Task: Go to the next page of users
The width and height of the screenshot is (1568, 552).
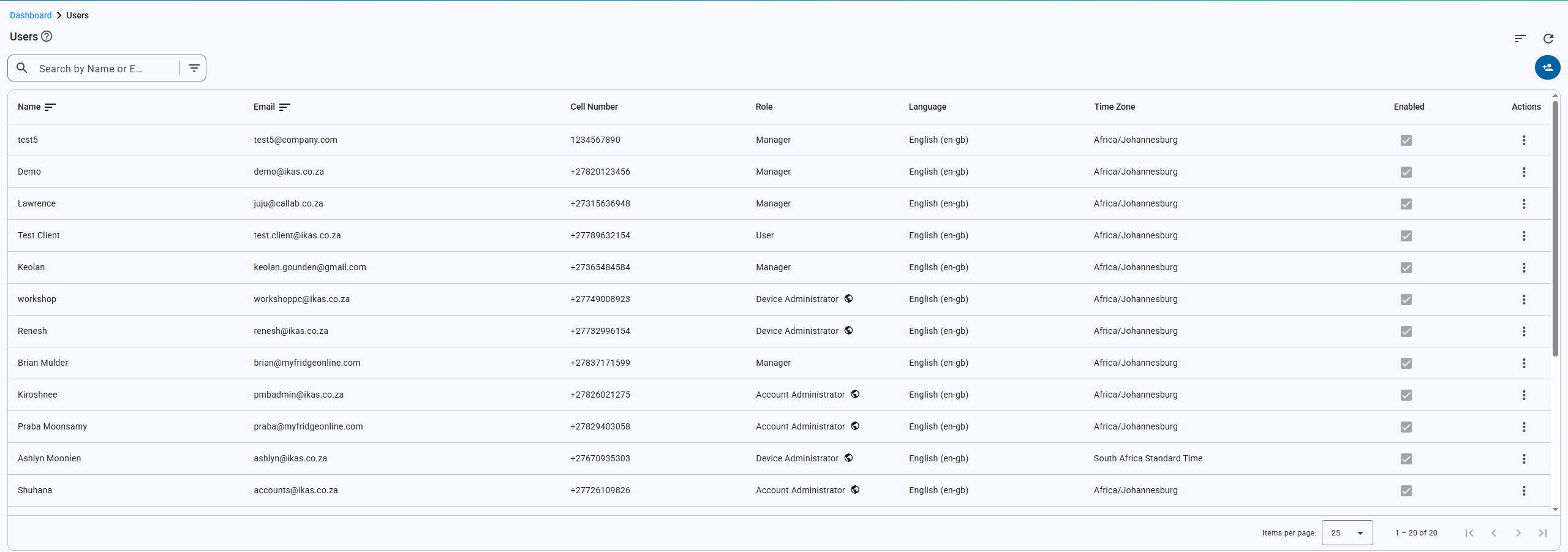Action: 1518,533
